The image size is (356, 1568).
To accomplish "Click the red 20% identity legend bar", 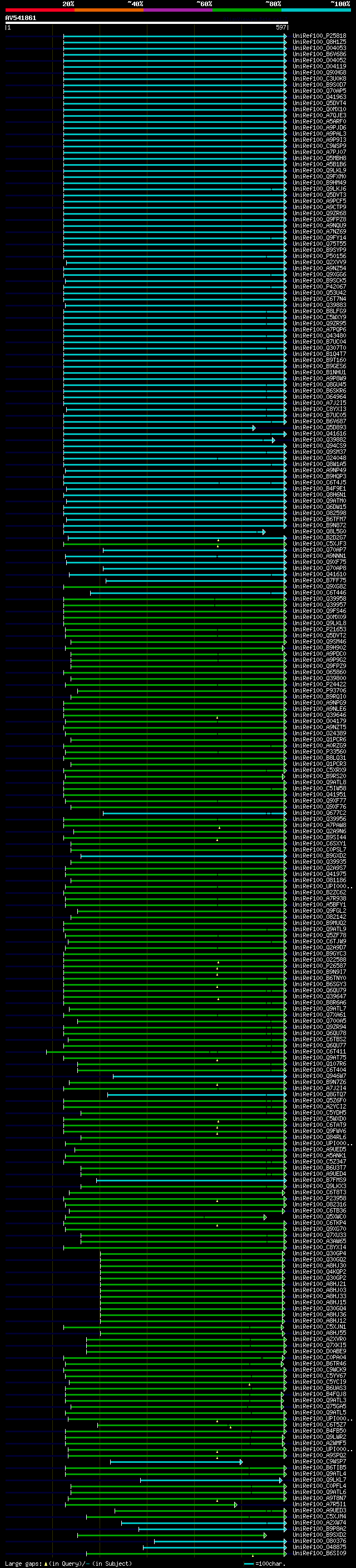I will [40, 10].
